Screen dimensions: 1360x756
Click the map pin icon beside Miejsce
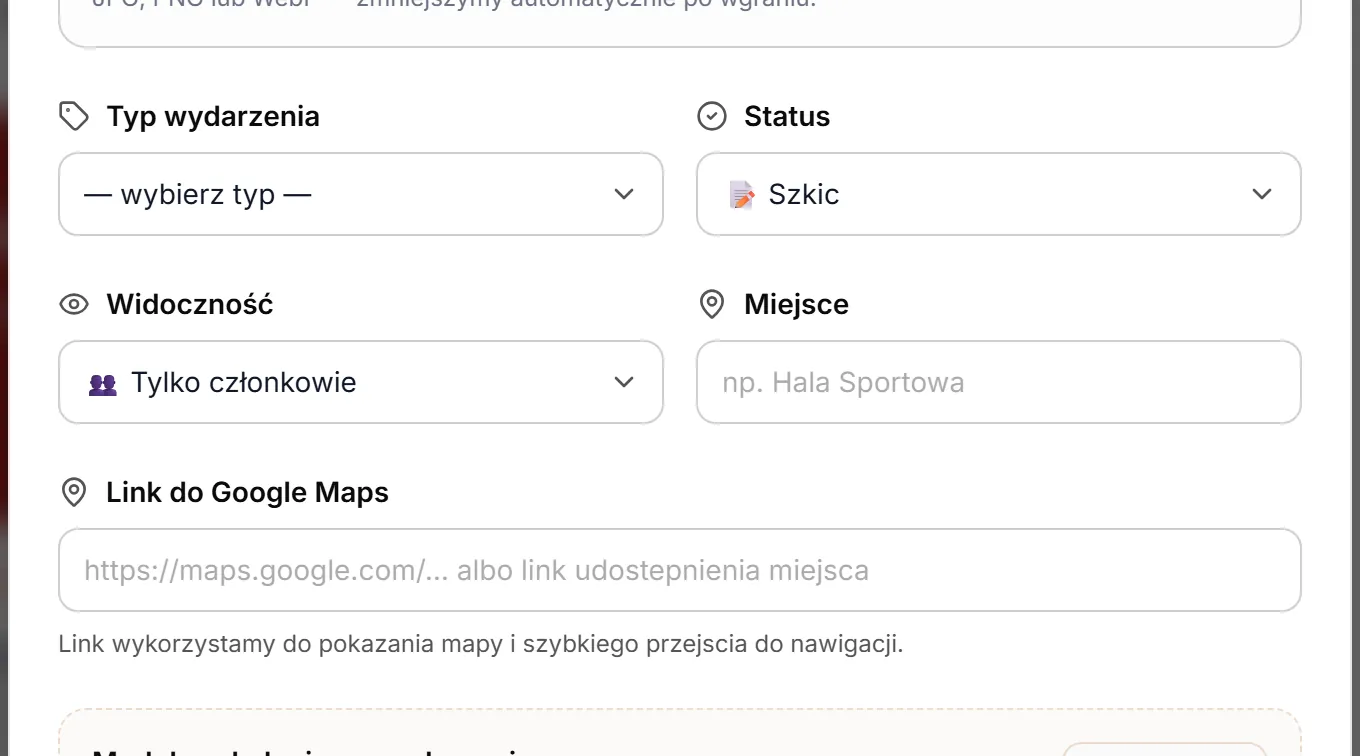[x=711, y=304]
